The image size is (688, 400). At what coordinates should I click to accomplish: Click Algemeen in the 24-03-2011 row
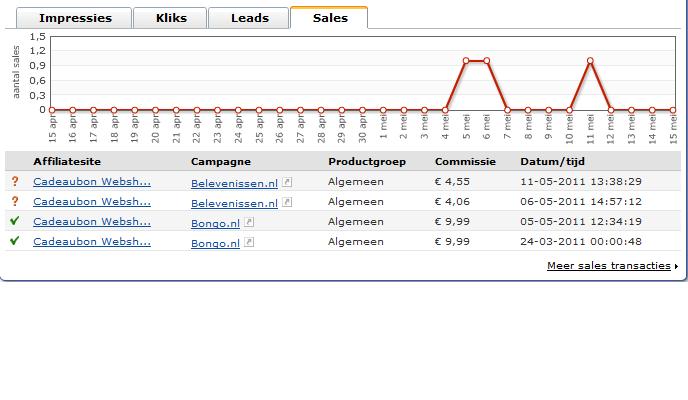356,242
